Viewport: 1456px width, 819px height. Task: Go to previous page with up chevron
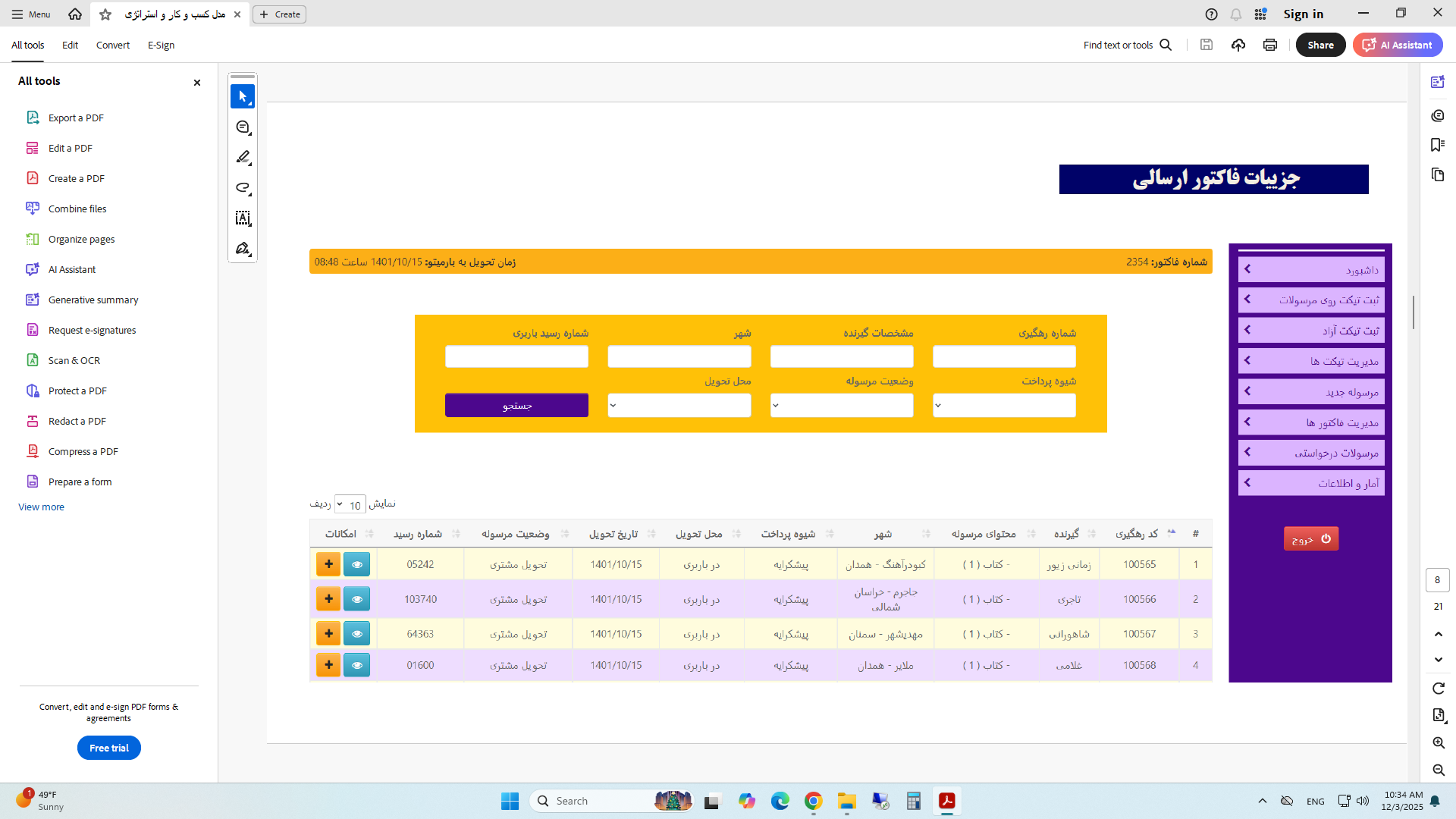pyautogui.click(x=1438, y=634)
